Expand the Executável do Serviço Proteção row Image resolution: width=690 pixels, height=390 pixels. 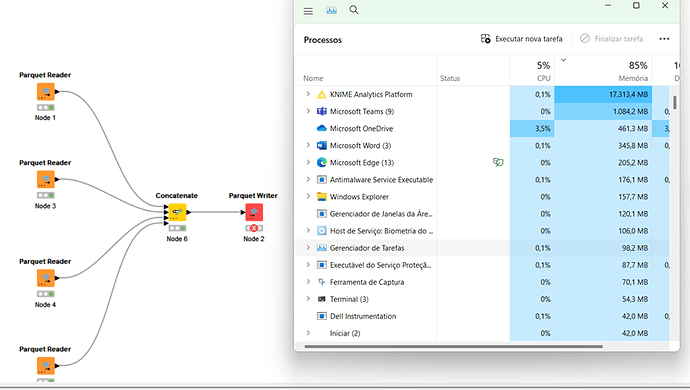[308, 265]
